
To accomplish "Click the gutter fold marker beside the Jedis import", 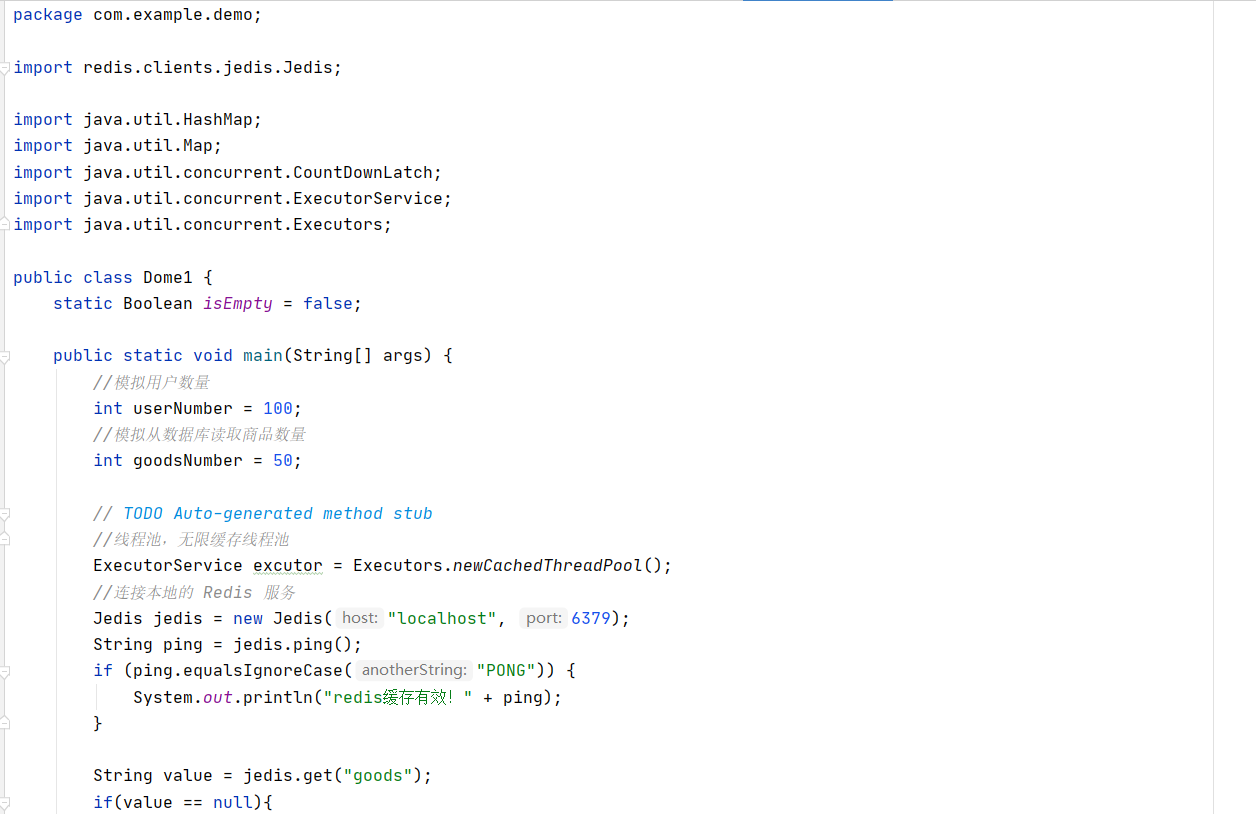I will (6, 67).
